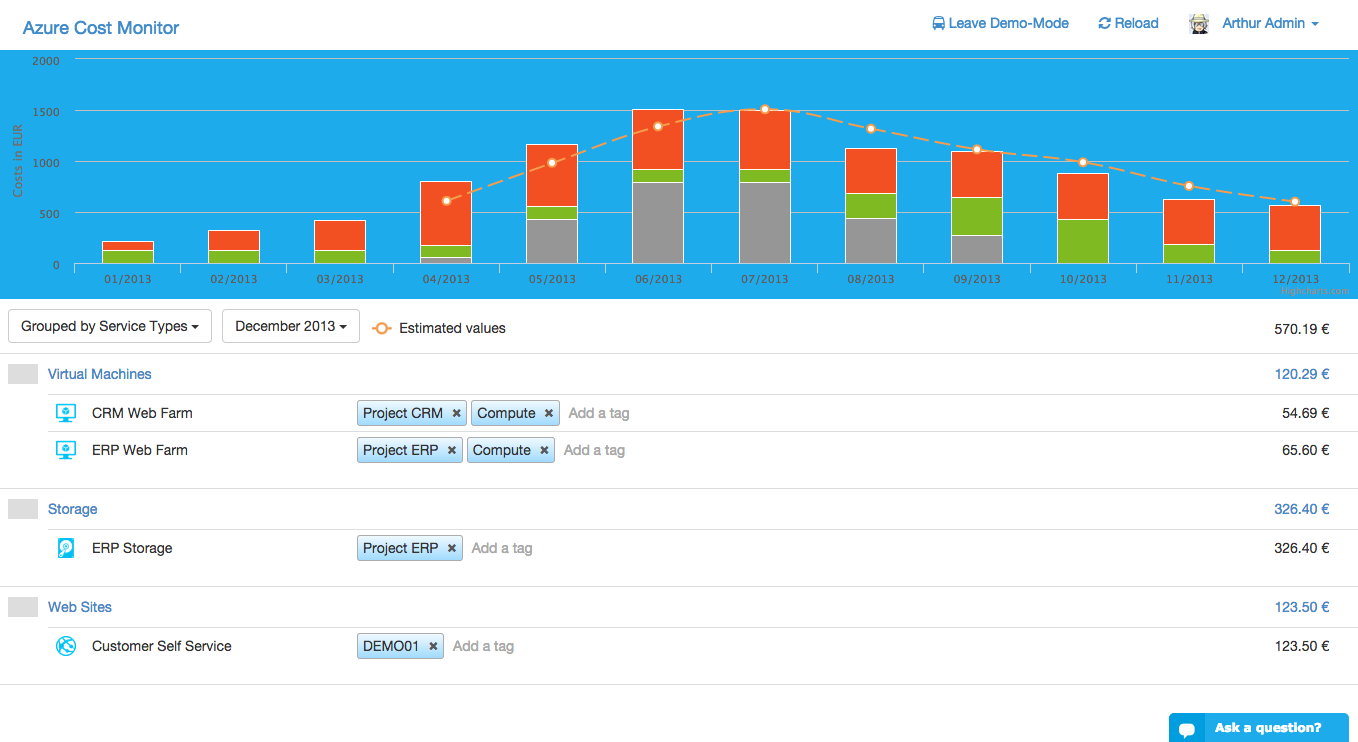Click the chat bubble icon in Ask a question
Viewport: 1358px width, 742px height.
(x=1187, y=729)
